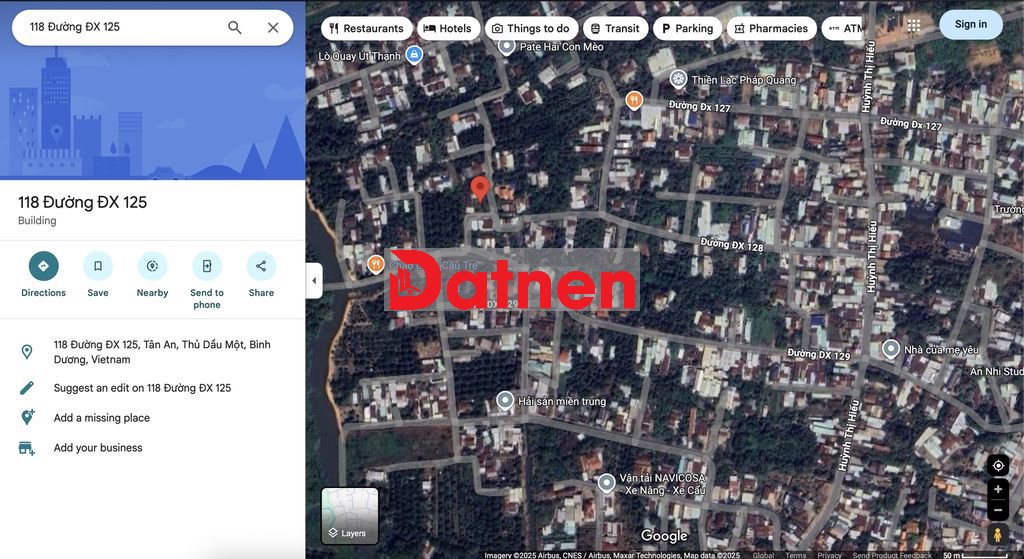Screen dimensions: 1024x559
Task: Select the Pharmacies category chip
Action: click(771, 29)
